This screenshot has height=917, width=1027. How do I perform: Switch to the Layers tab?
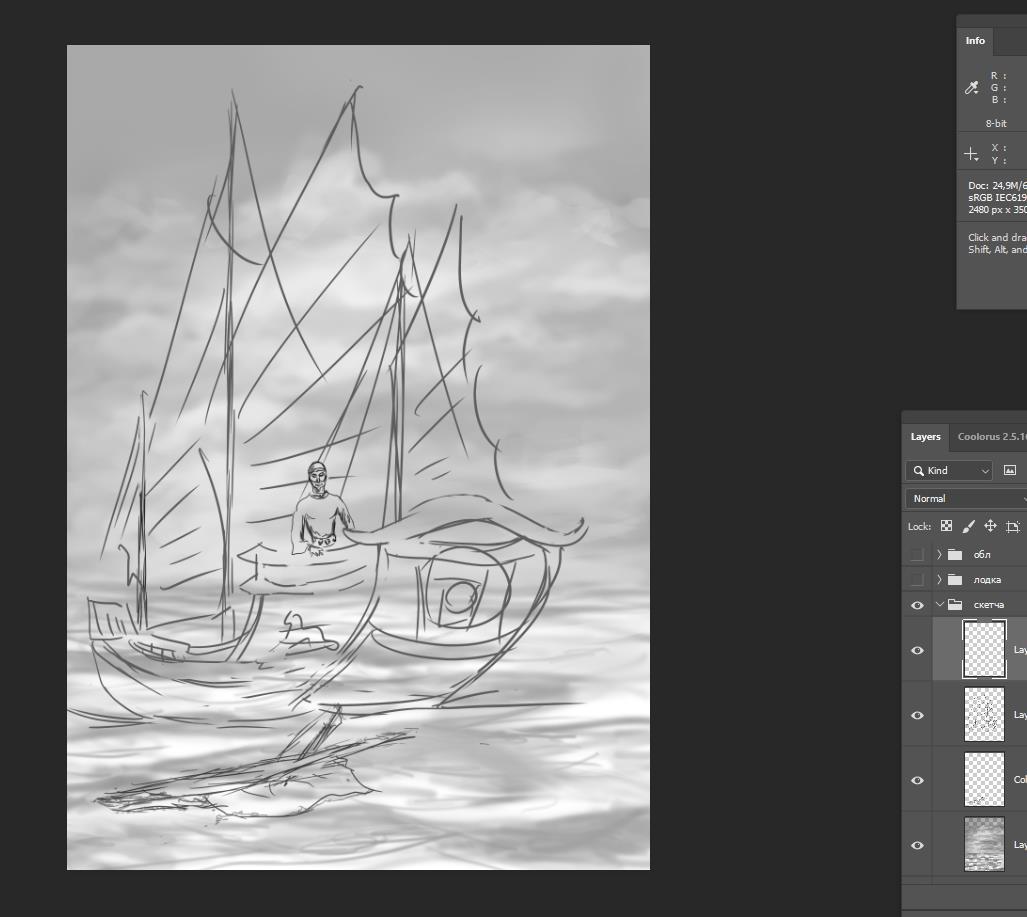[x=925, y=437]
